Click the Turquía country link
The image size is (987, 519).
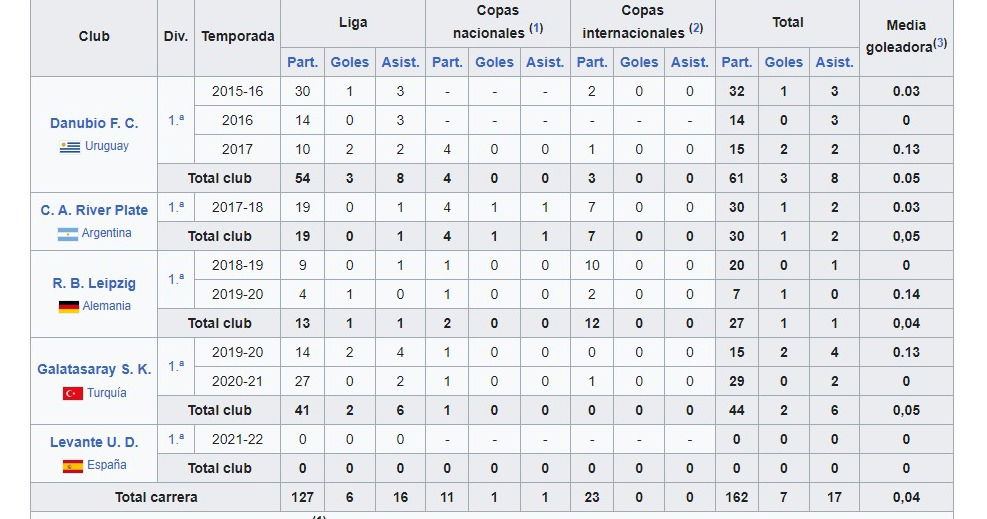pos(107,393)
